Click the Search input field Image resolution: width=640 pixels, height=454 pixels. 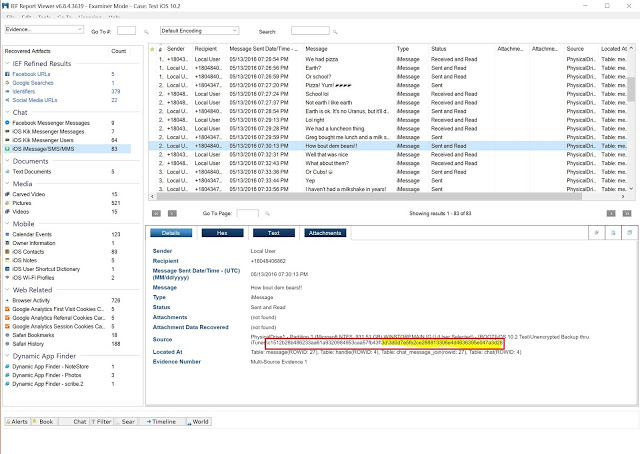(x=310, y=31)
